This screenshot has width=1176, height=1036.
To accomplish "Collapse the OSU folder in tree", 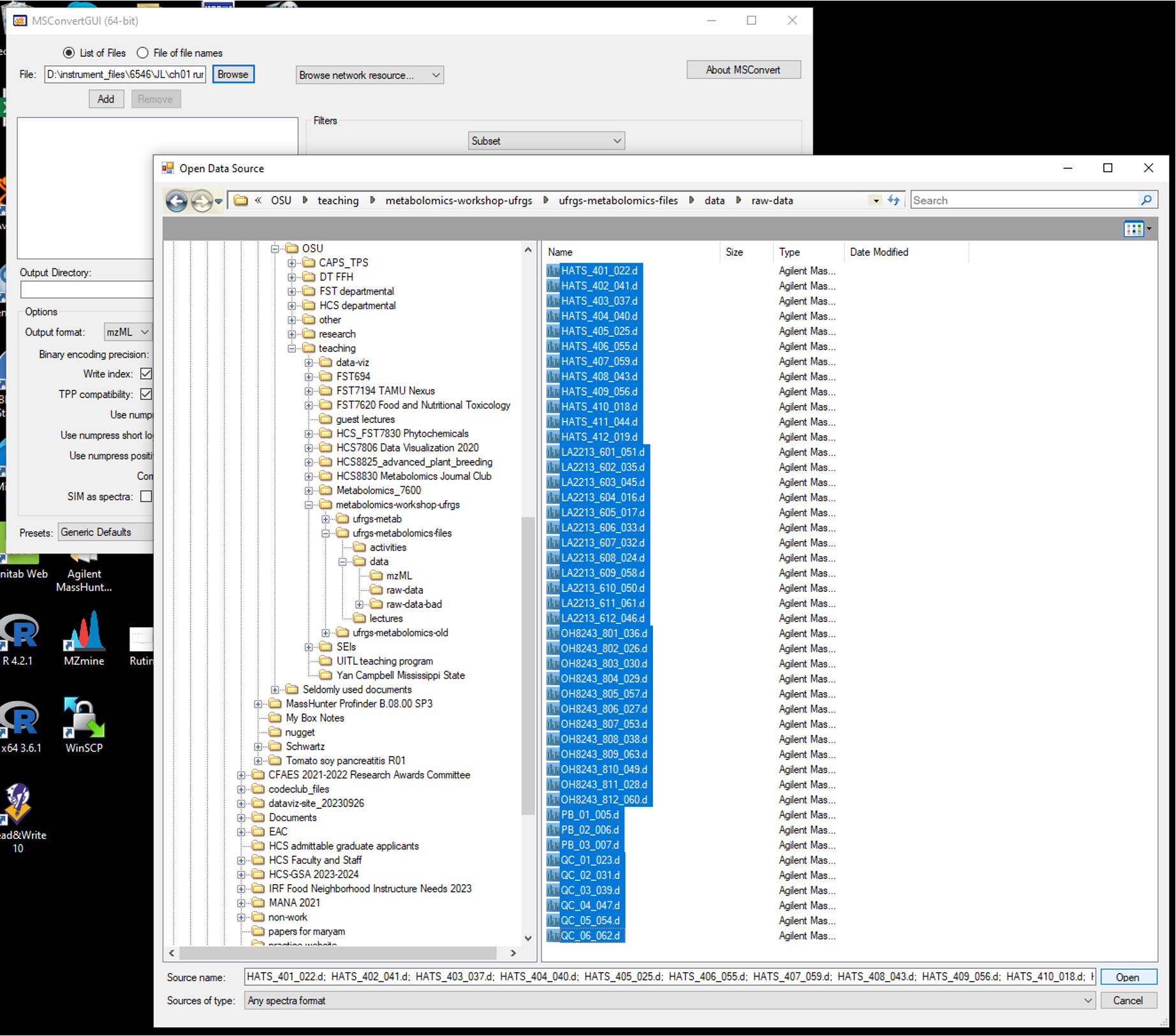I will [x=275, y=249].
